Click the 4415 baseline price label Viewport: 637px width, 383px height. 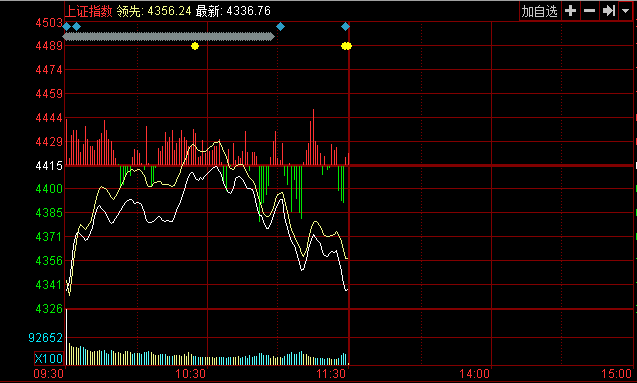point(49,166)
